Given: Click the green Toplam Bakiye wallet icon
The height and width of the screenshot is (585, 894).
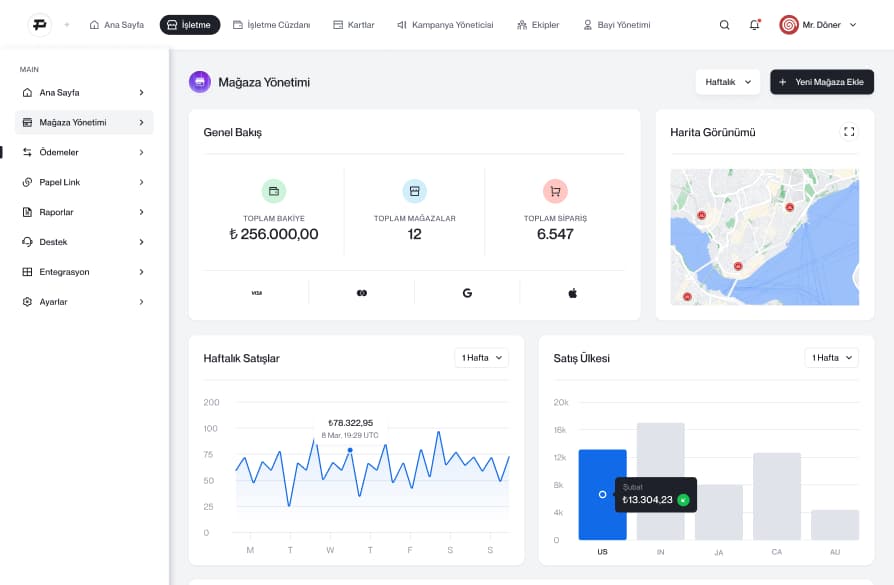Looking at the screenshot, I should 273,191.
